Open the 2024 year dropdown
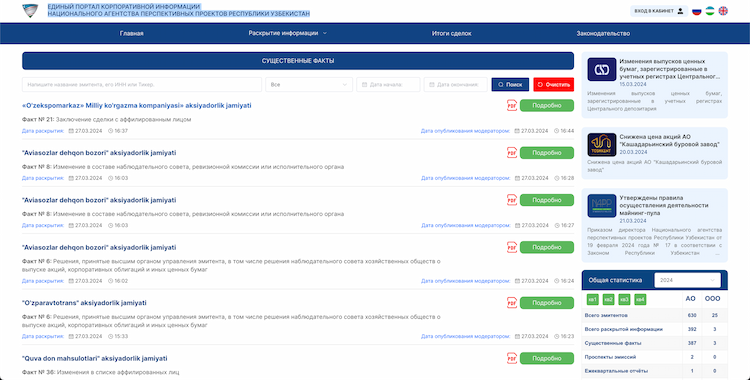 687,280
